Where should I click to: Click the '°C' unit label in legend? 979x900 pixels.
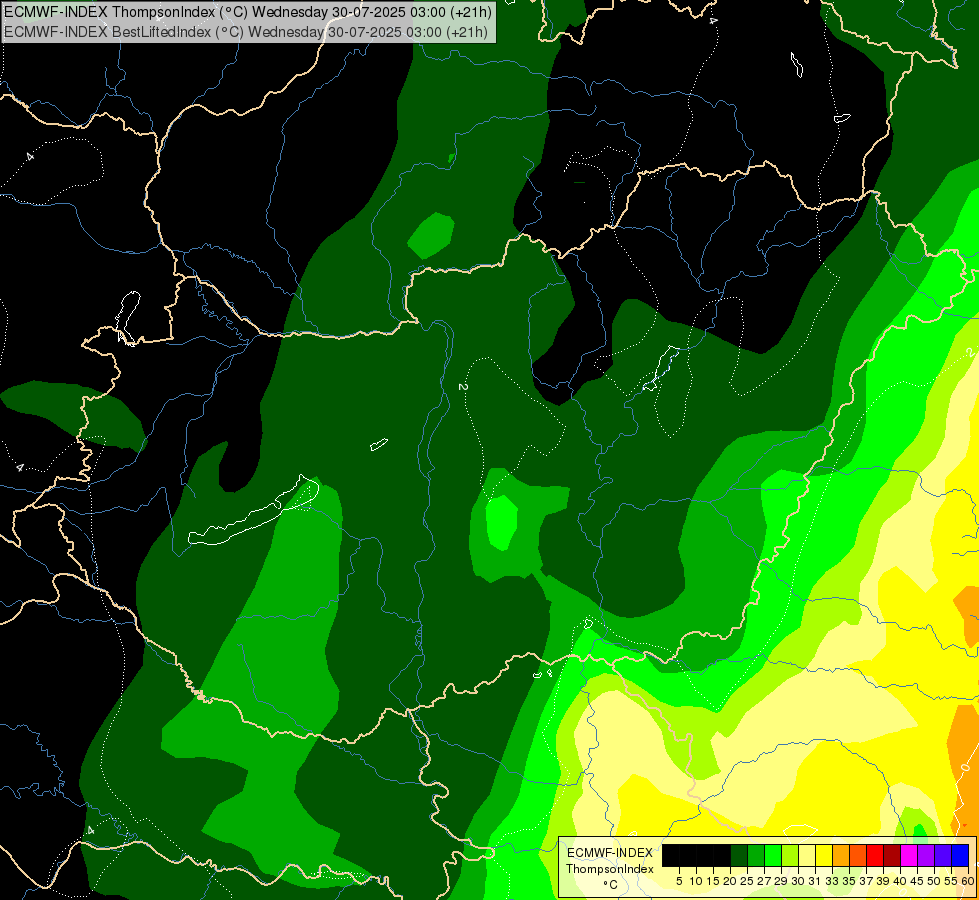(x=610, y=884)
